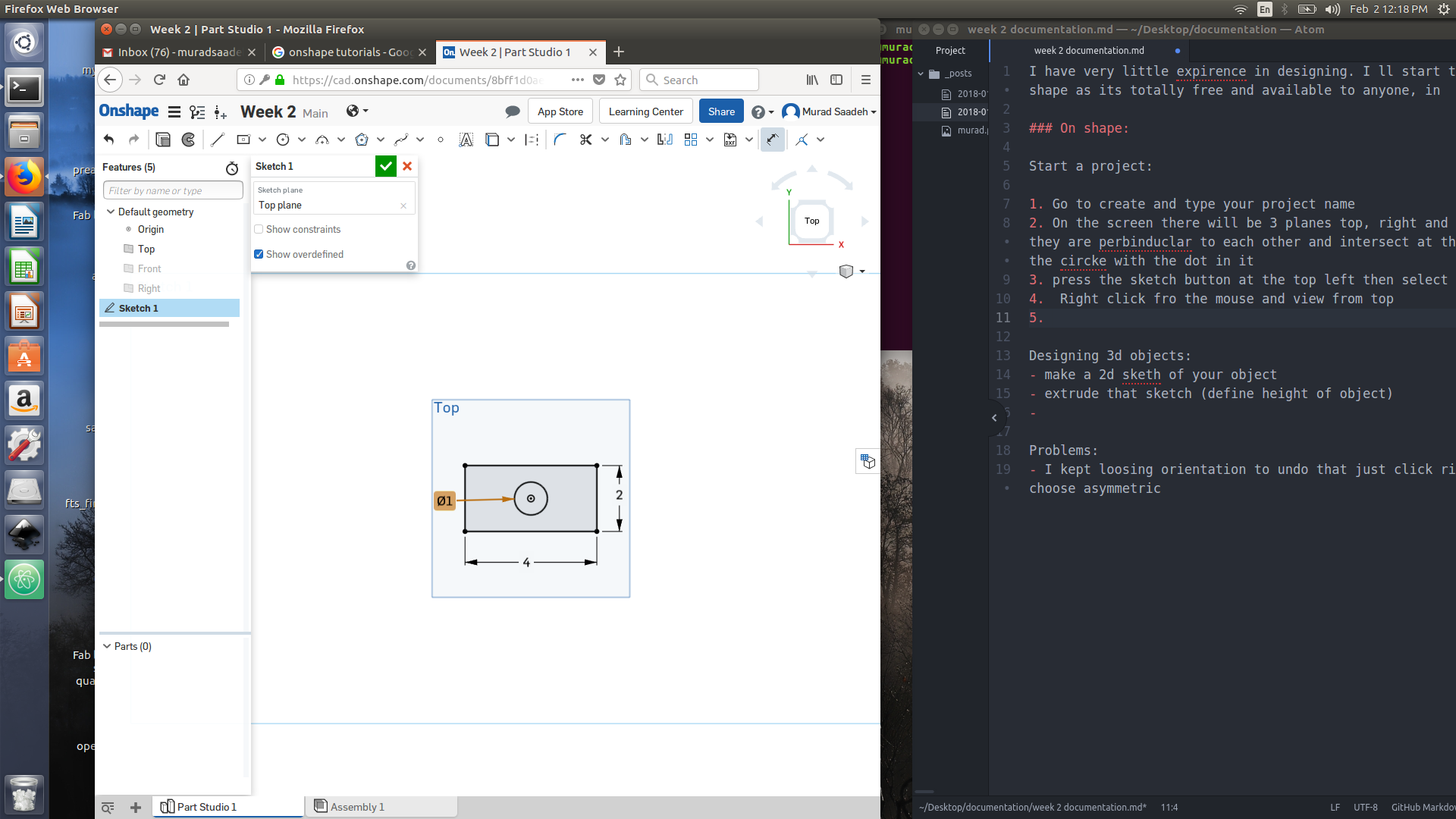Select the Point sketch tool
This screenshot has height=819, width=1456.
point(441,140)
